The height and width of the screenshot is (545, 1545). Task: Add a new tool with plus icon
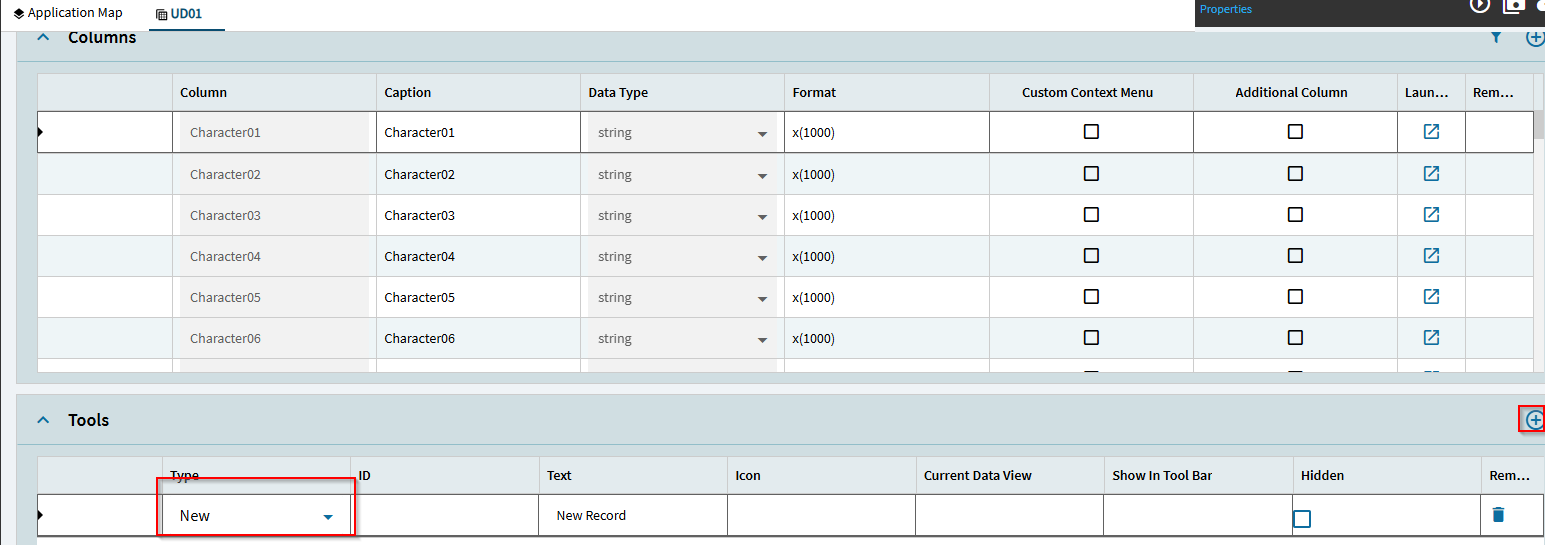(x=1535, y=420)
